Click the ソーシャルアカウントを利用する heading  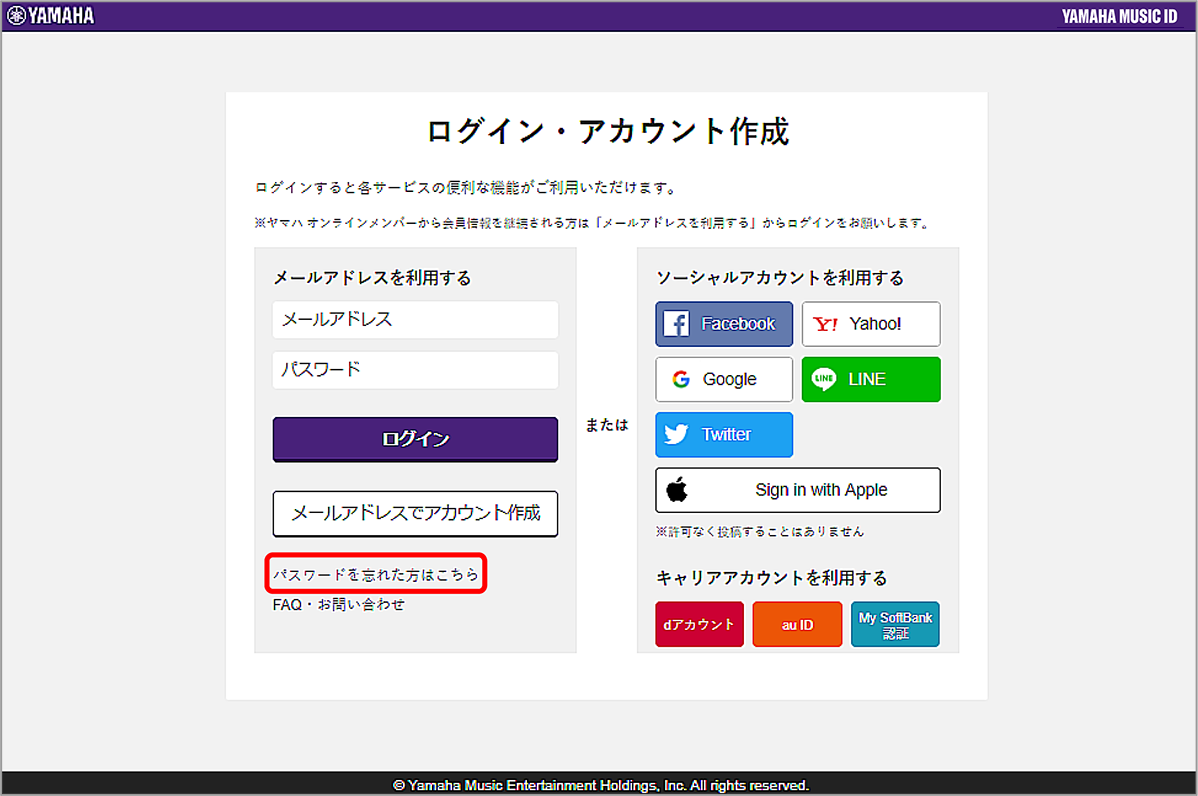tap(779, 278)
